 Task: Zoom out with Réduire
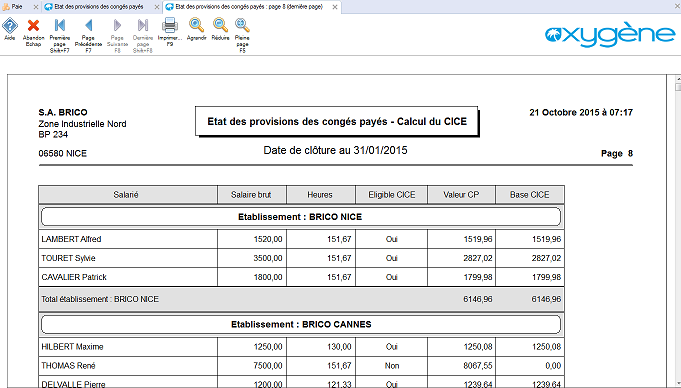coord(220,26)
